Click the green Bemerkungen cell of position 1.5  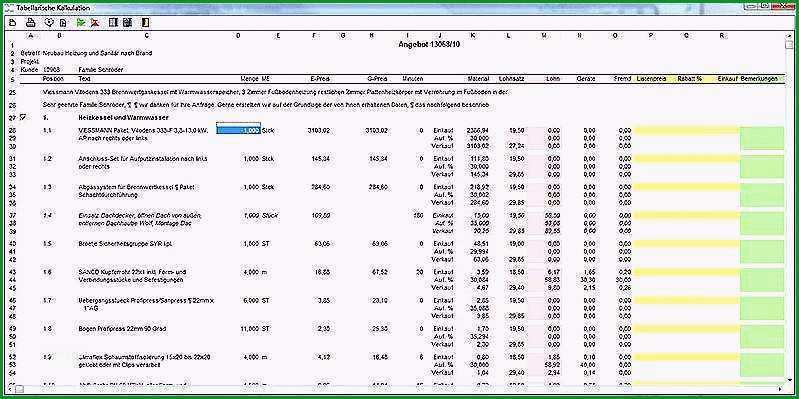[762, 251]
